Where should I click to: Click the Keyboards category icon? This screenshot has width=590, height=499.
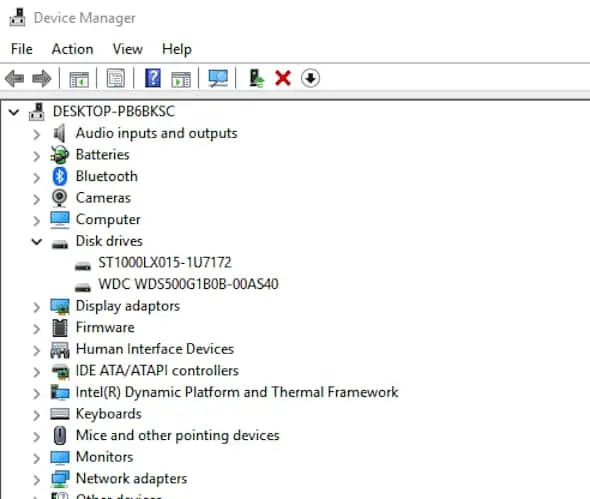coord(60,414)
